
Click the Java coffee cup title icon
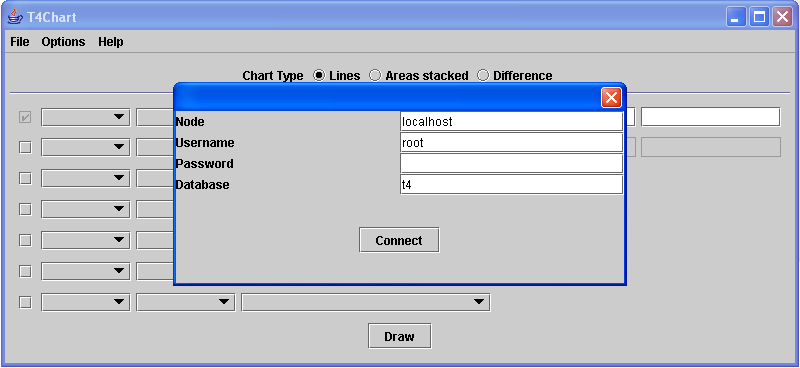(15, 16)
